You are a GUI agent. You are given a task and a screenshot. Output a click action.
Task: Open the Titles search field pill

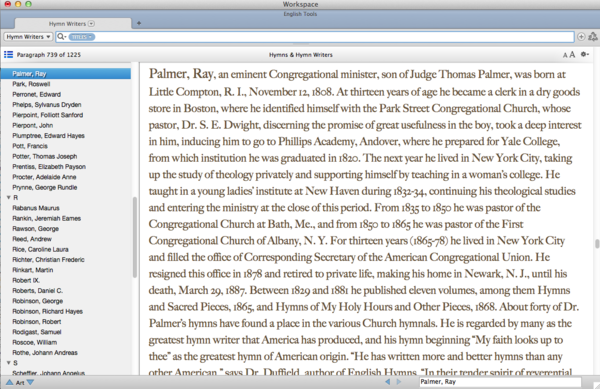pyautogui.click(x=82, y=37)
